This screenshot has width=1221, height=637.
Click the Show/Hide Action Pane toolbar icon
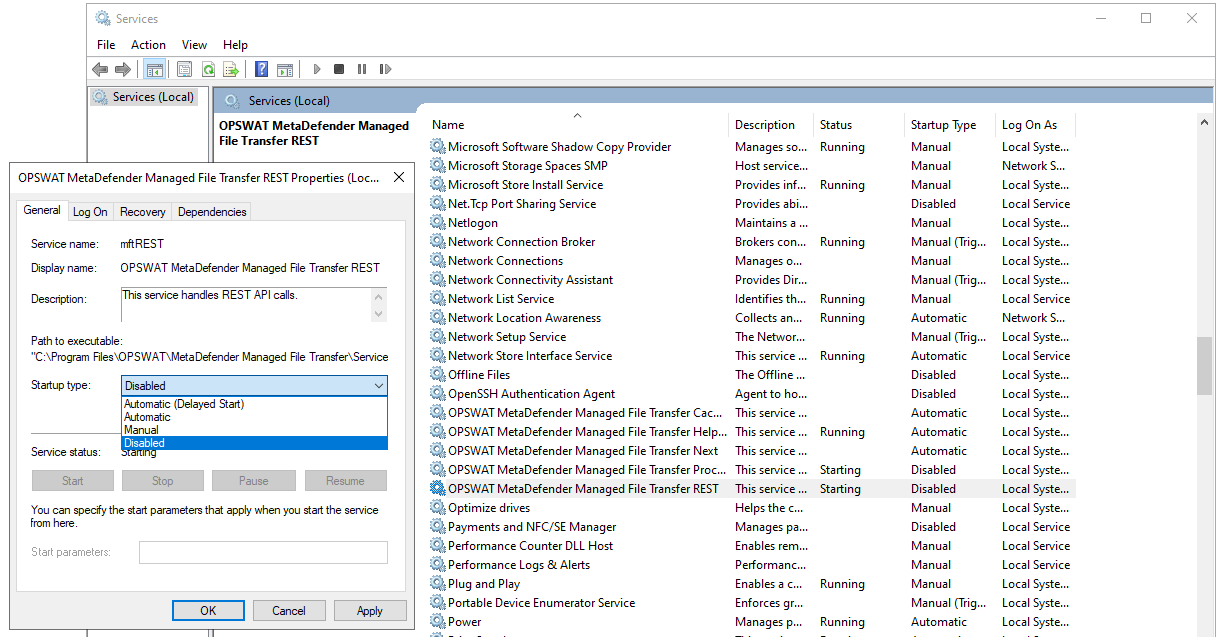tap(285, 69)
